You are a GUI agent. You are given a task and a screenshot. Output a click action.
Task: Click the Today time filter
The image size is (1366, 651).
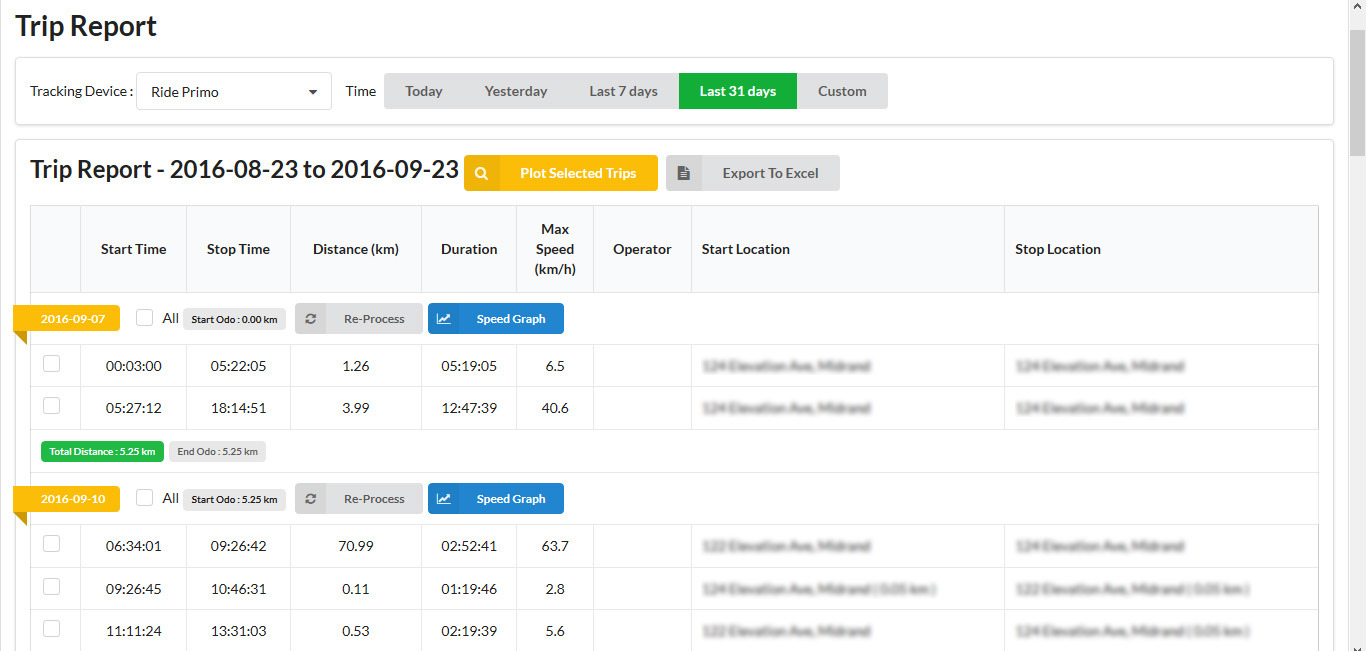point(424,91)
